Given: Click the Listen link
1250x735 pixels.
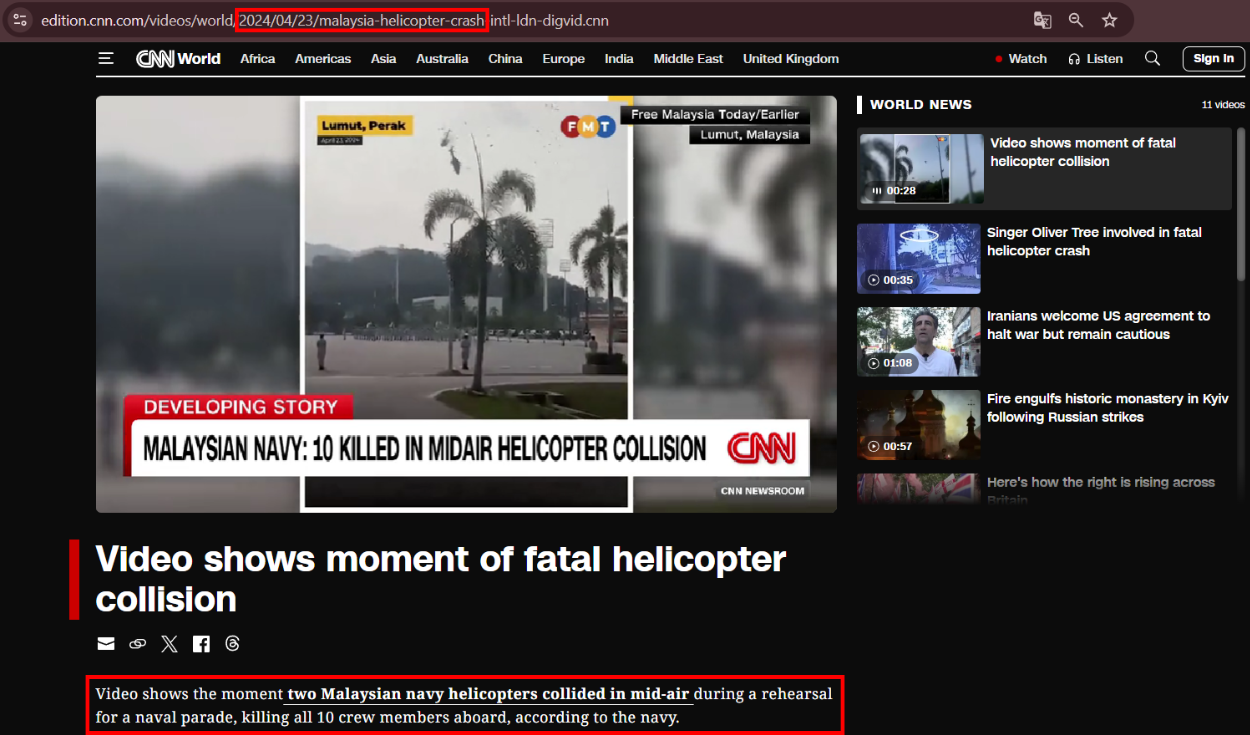Looking at the screenshot, I should tap(1095, 59).
